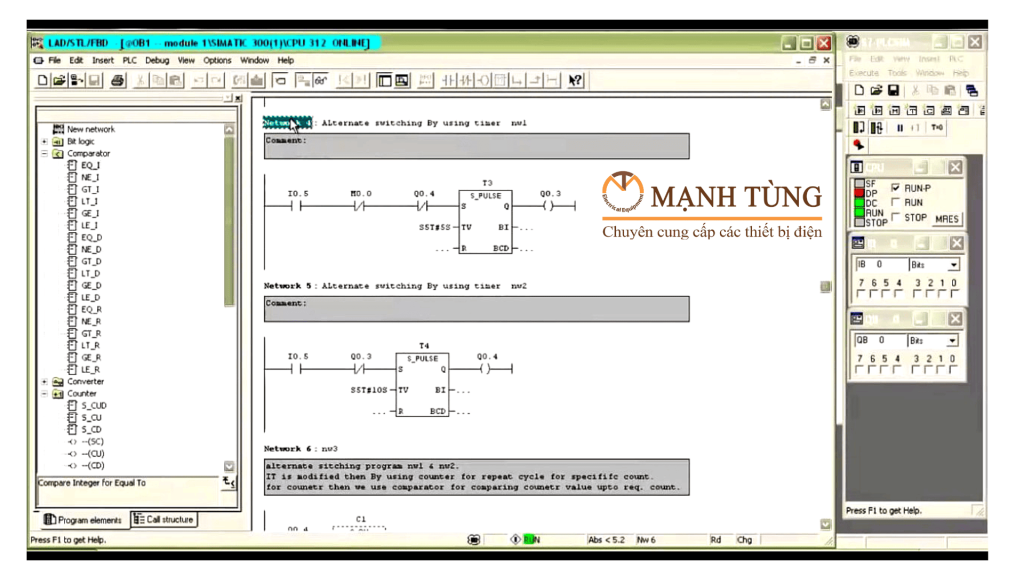Image resolution: width=1024 pixels, height=576 pixels.
Task: Switch to the Call structure tab
Action: [x=164, y=519]
